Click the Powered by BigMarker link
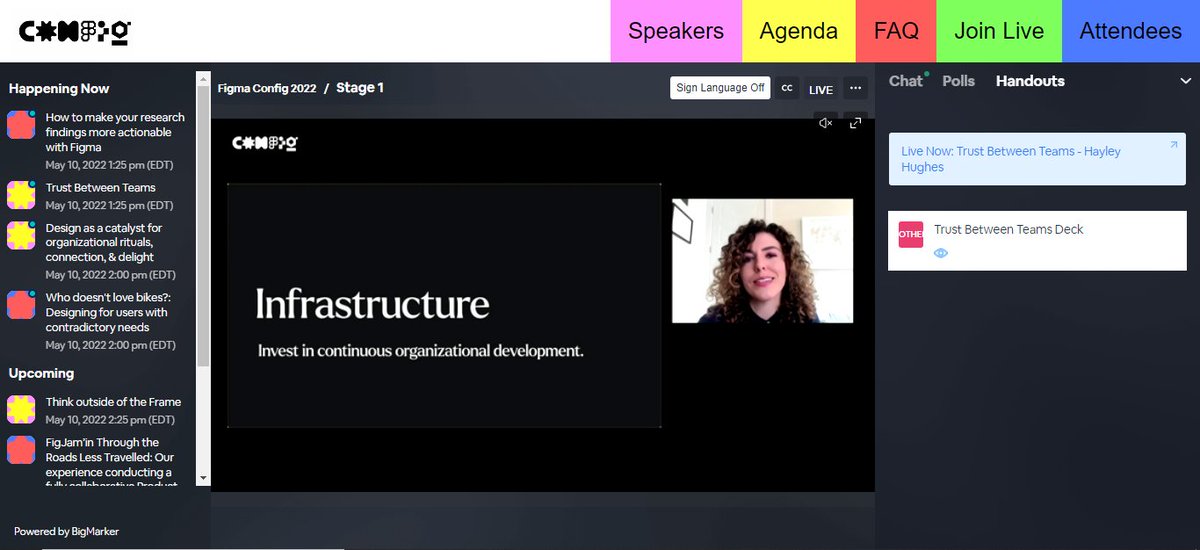Viewport: 1200px width, 550px height. pos(66,532)
